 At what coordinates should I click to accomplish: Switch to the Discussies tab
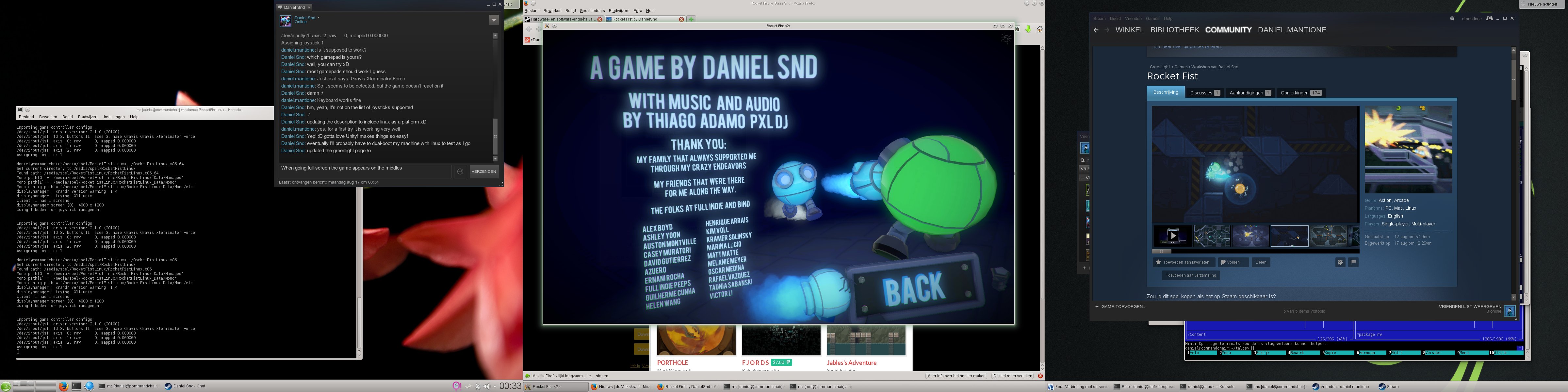[x=1205, y=93]
